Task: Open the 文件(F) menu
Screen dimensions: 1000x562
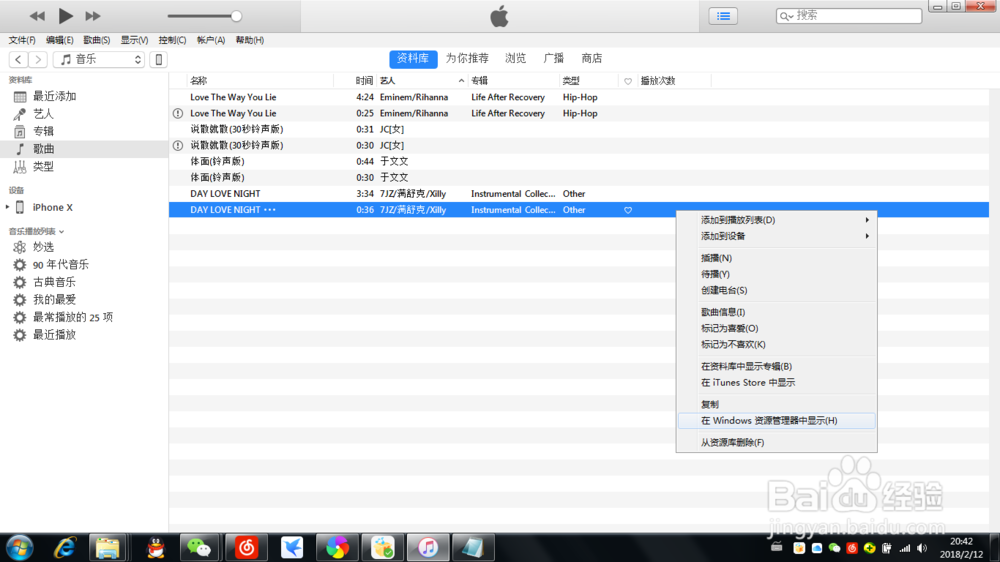Action: 22,40
